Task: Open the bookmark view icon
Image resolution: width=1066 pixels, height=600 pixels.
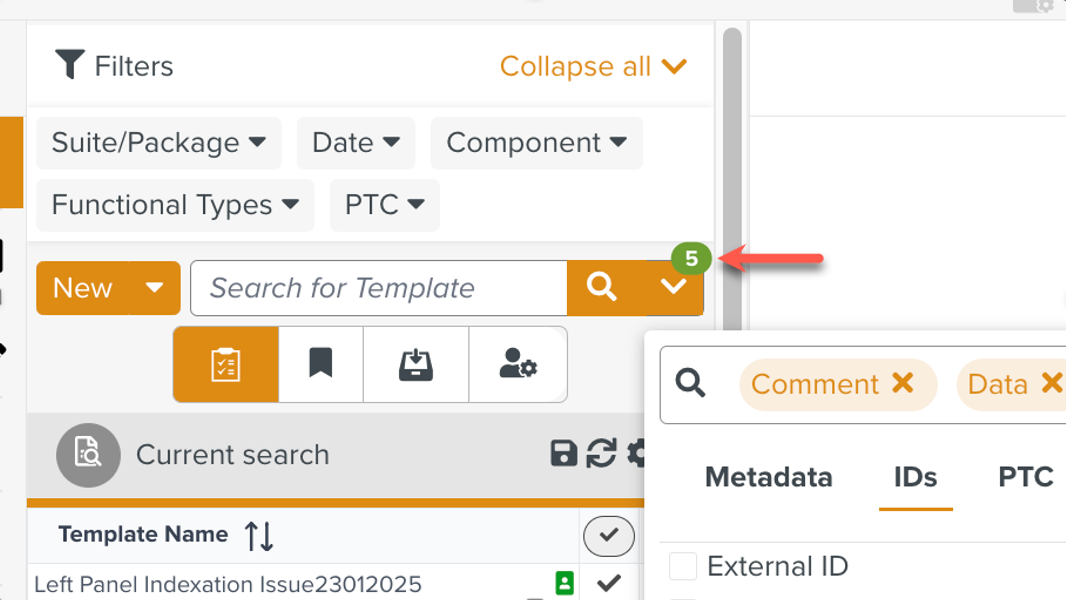Action: [320, 365]
